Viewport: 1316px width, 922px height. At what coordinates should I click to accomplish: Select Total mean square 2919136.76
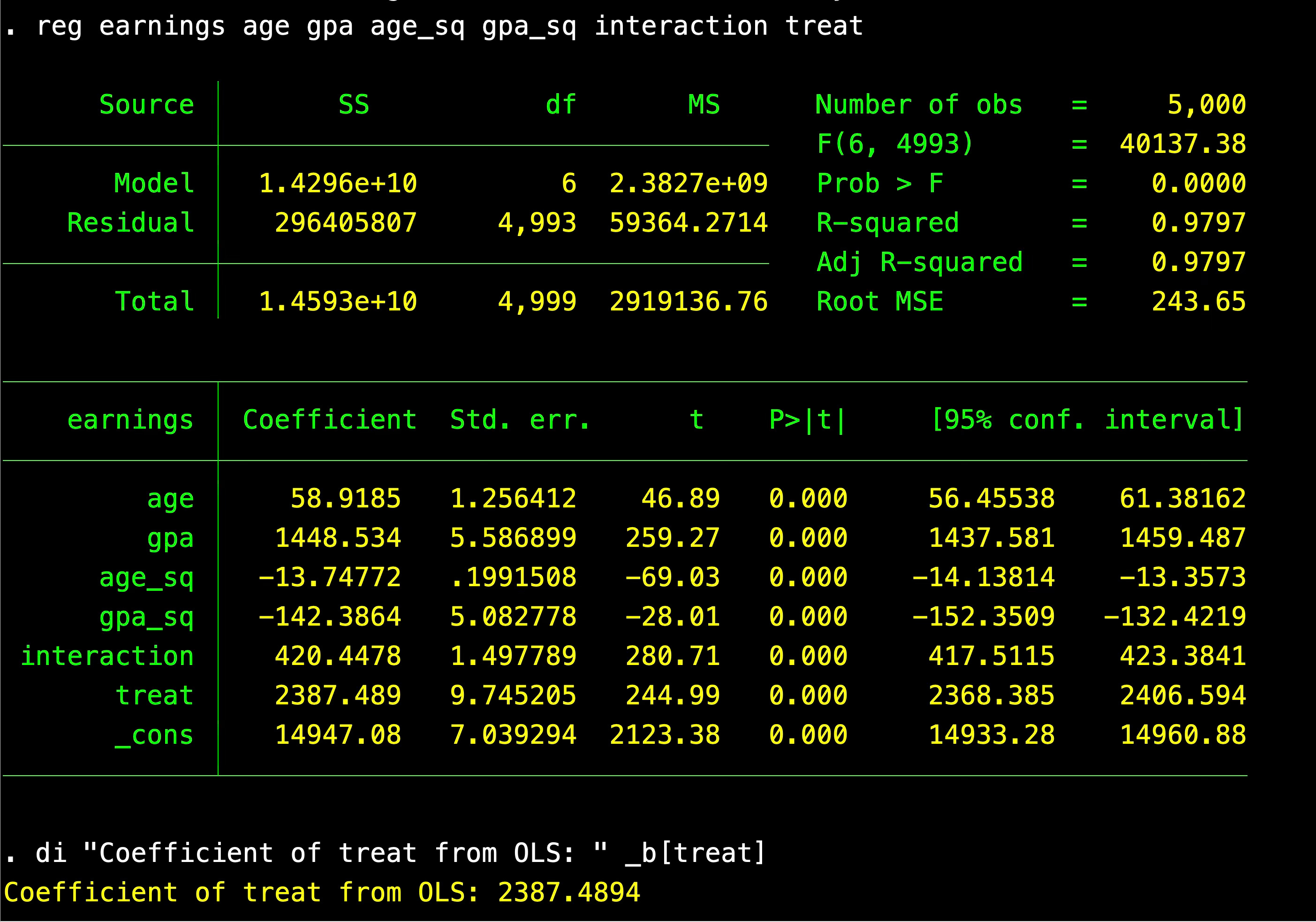click(688, 302)
